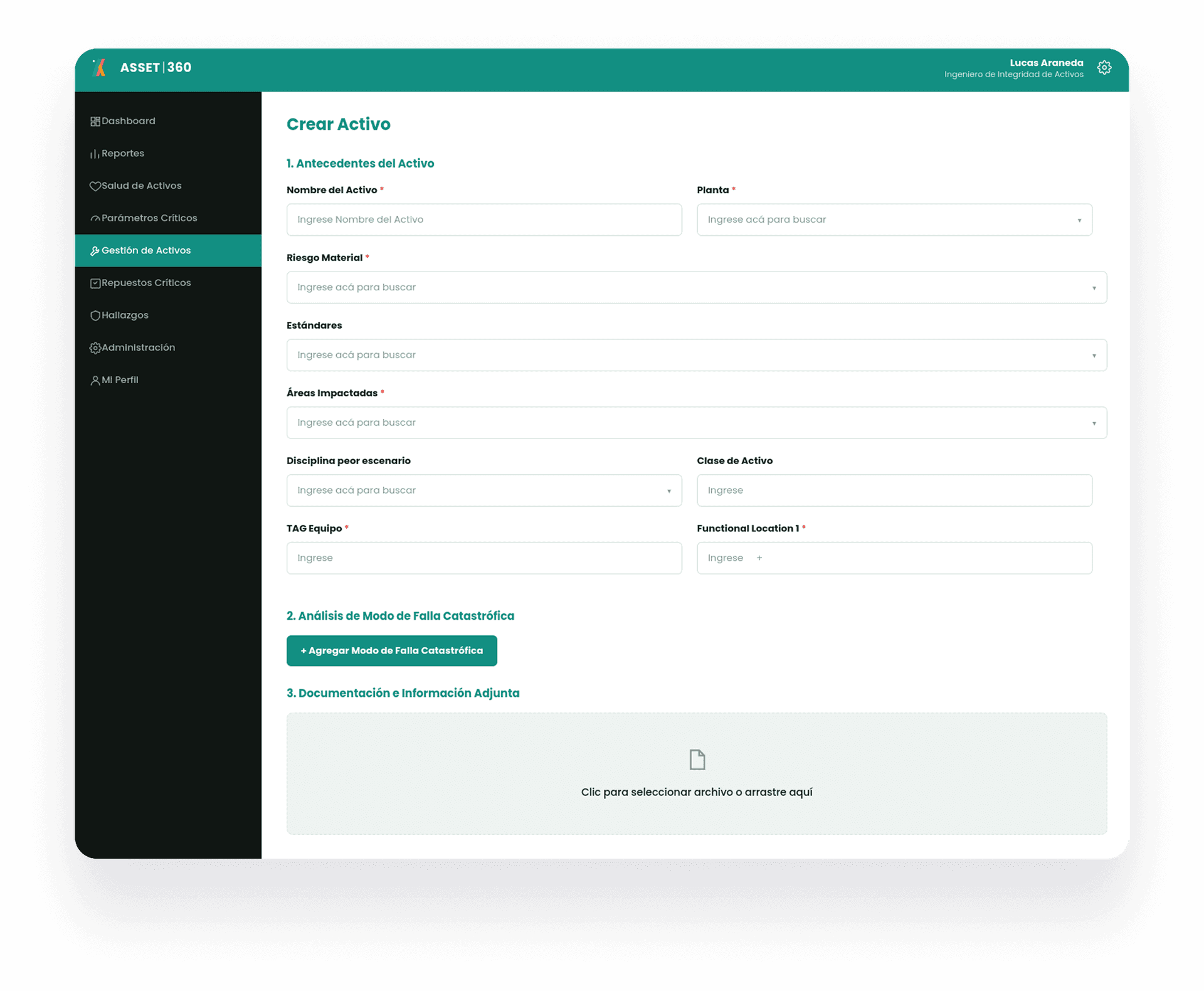Click 'Análisis de Modo de Falla Catastrófica' heading
Screen dimensions: 1204x991
401,616
